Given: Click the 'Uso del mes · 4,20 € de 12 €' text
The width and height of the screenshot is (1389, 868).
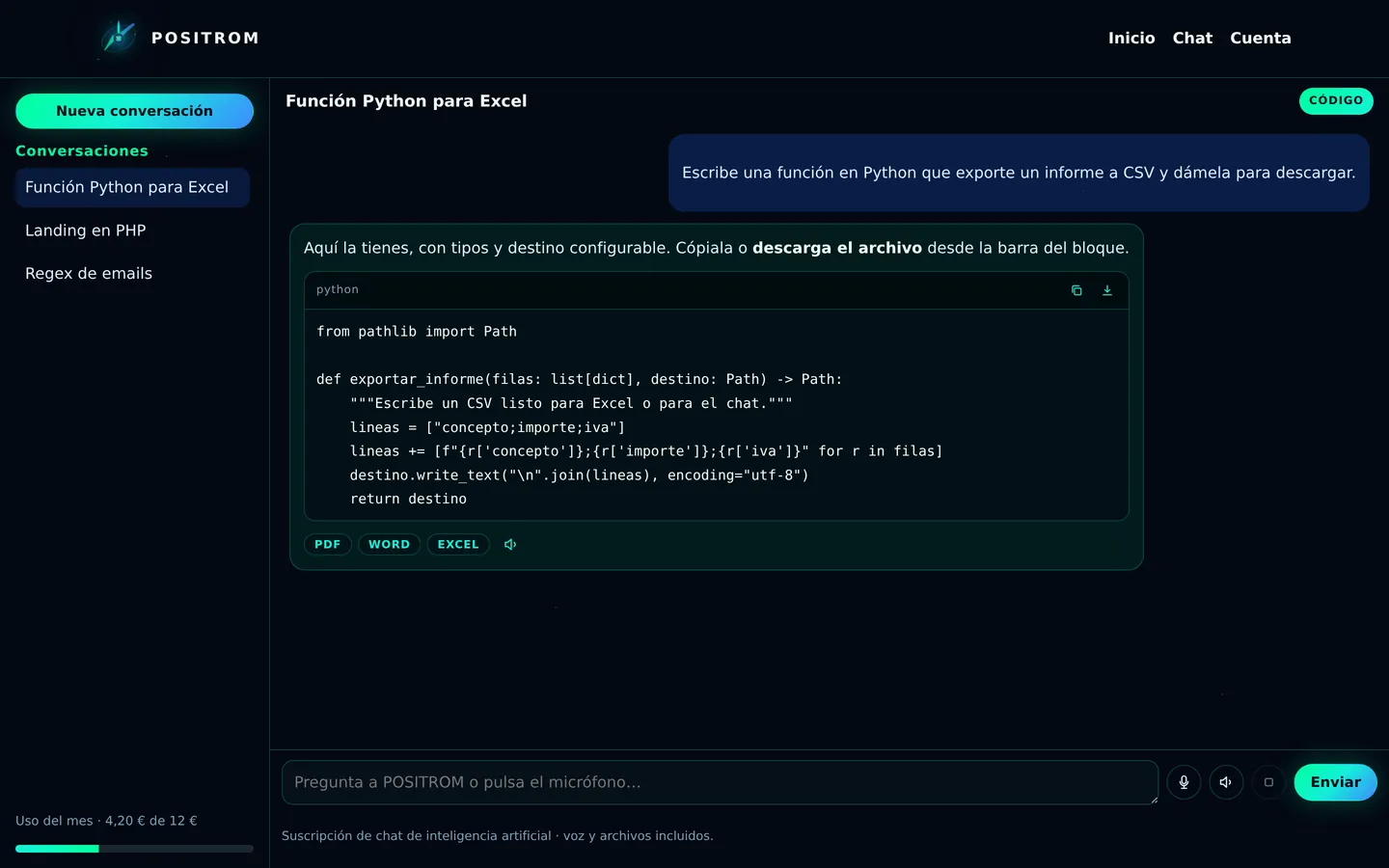Looking at the screenshot, I should pos(106,821).
